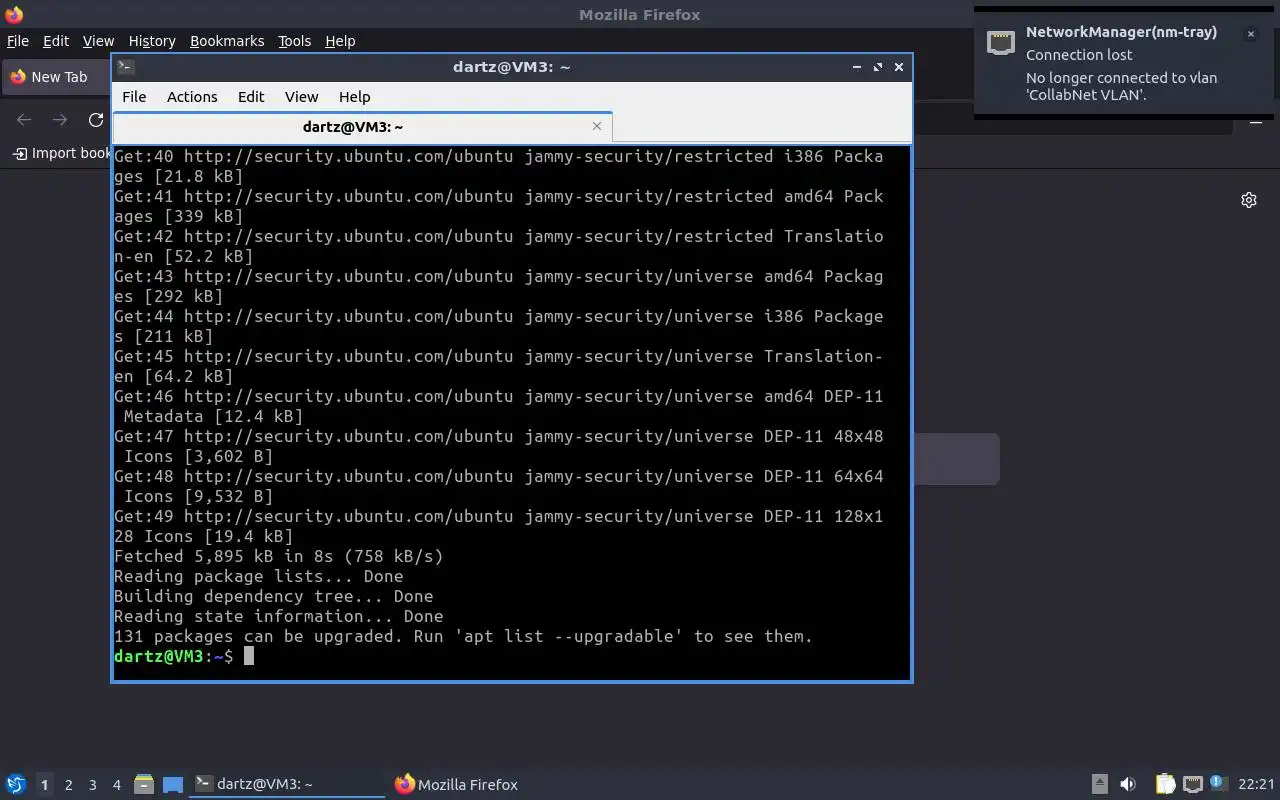Open Firefox Bookmarks menu
Screen dimensions: 1280x800
tap(227, 41)
